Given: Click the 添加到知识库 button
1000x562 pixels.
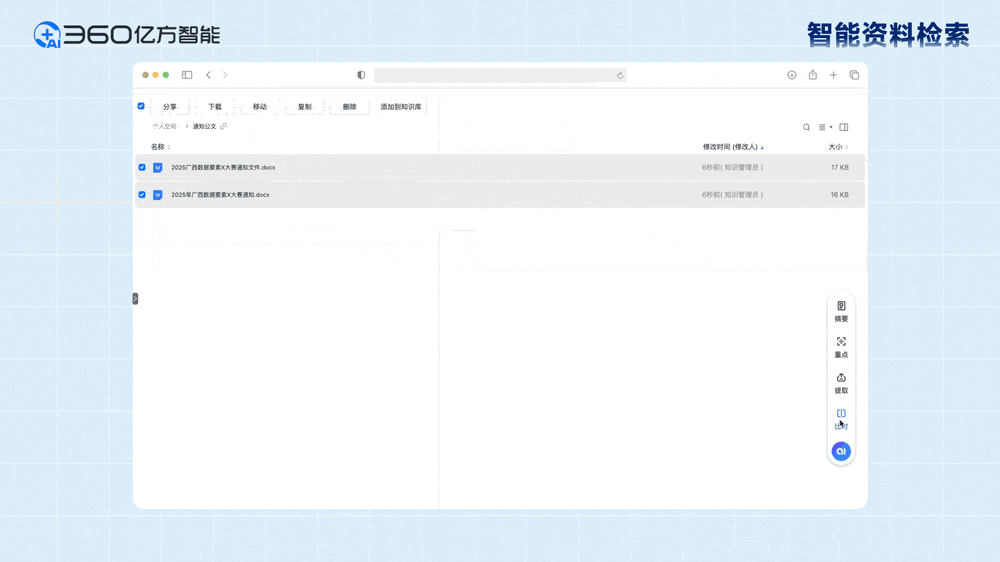Looking at the screenshot, I should point(400,107).
